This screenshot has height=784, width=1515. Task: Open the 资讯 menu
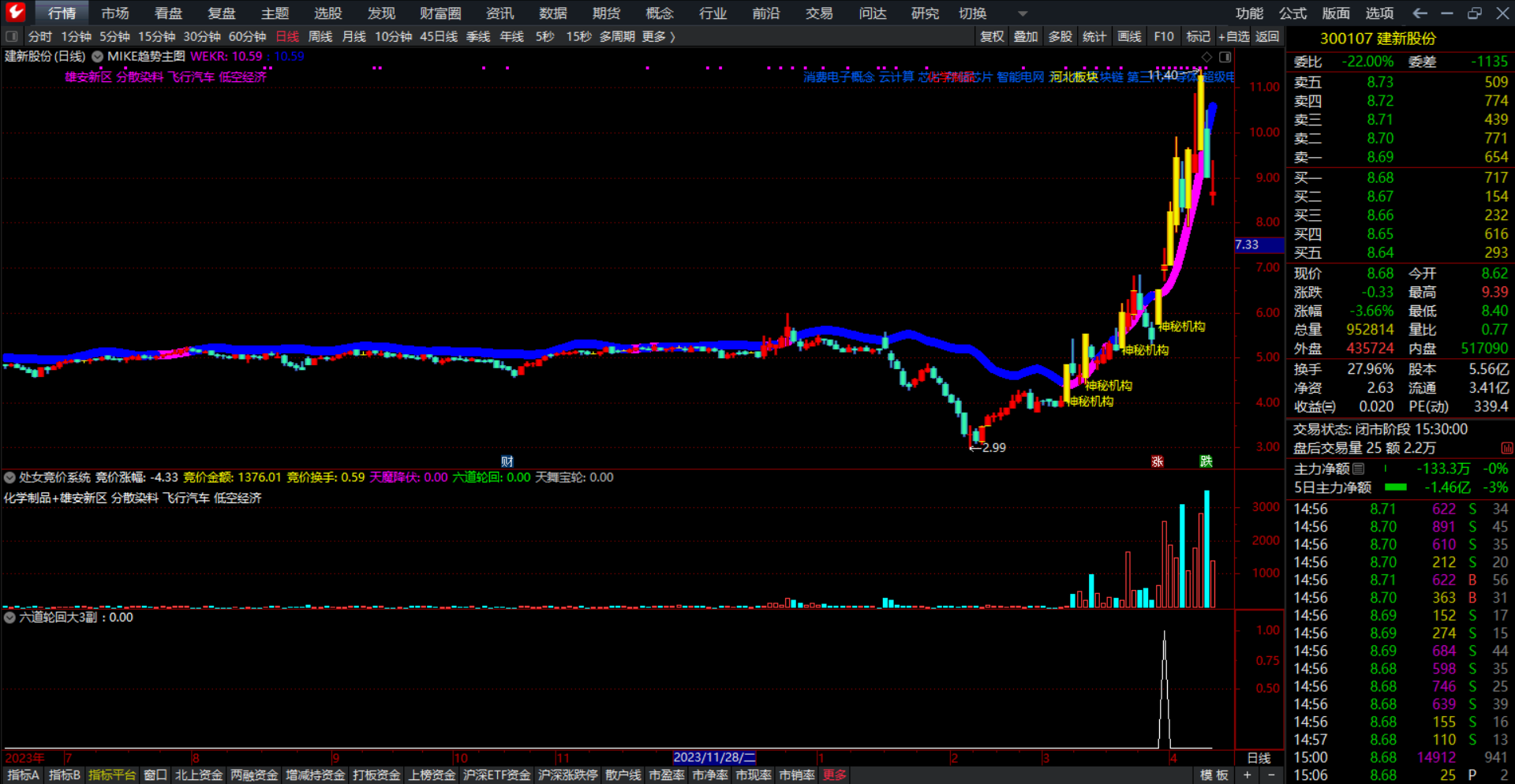click(499, 13)
